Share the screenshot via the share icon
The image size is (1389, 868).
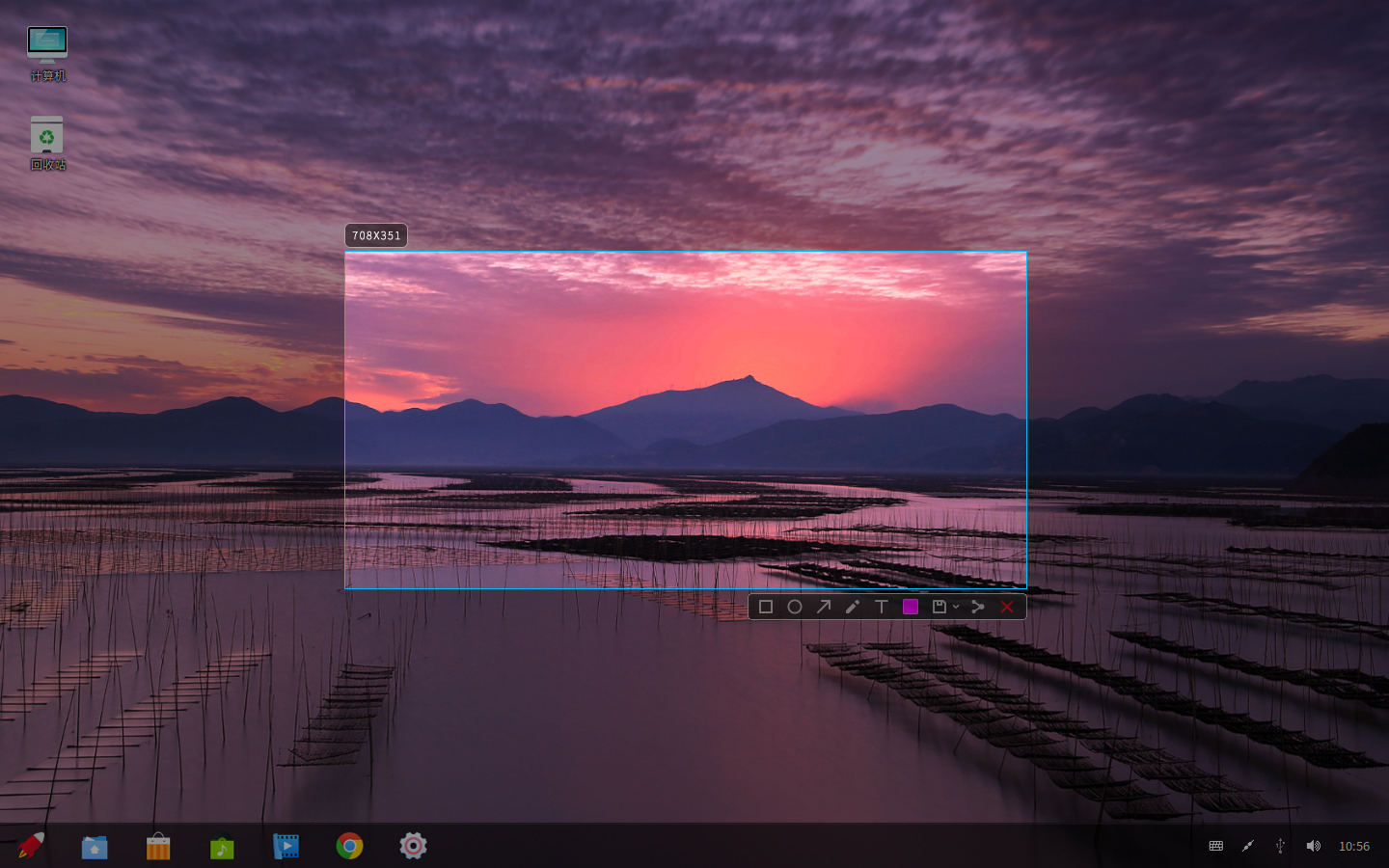click(978, 607)
